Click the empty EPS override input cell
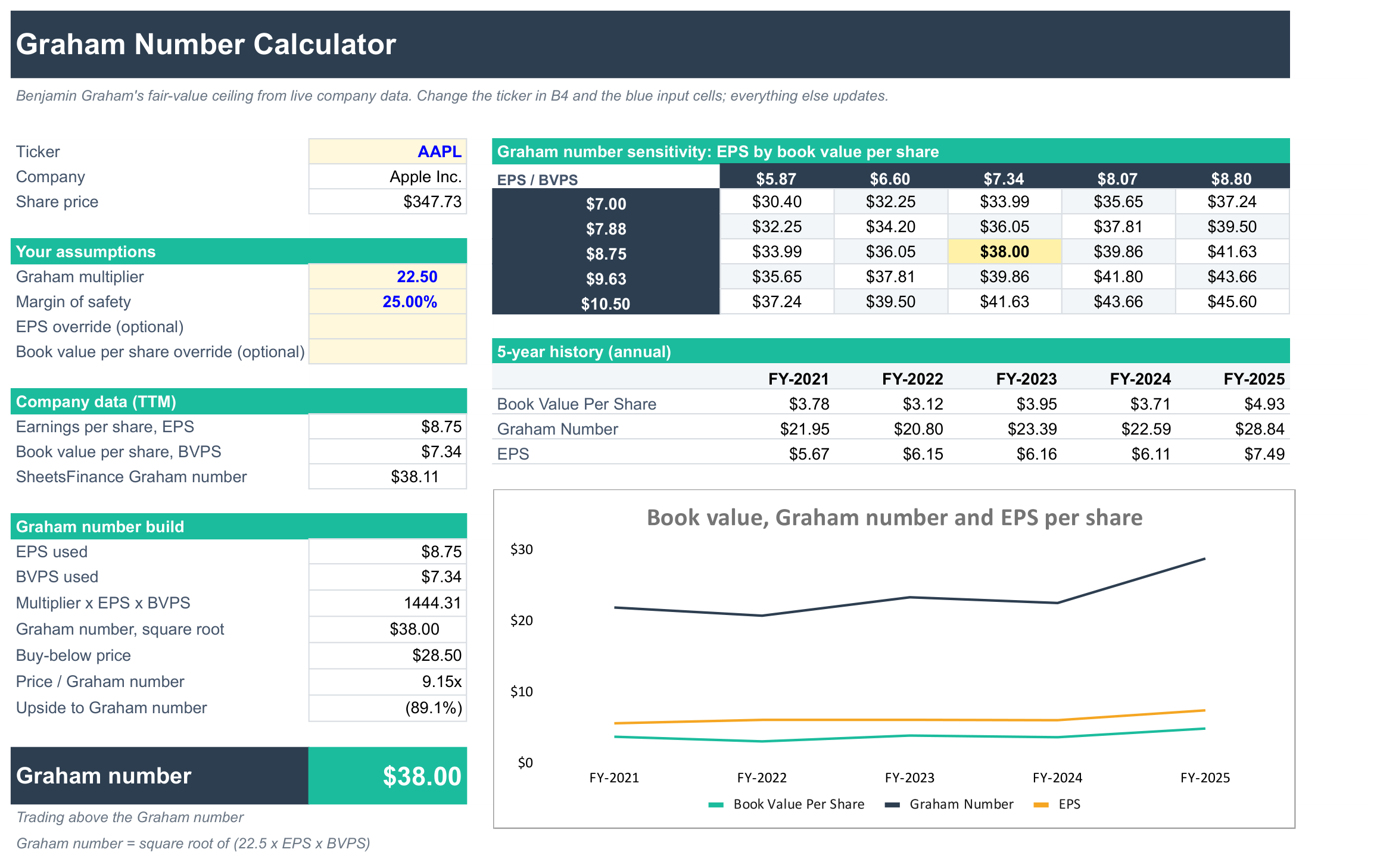 point(387,327)
